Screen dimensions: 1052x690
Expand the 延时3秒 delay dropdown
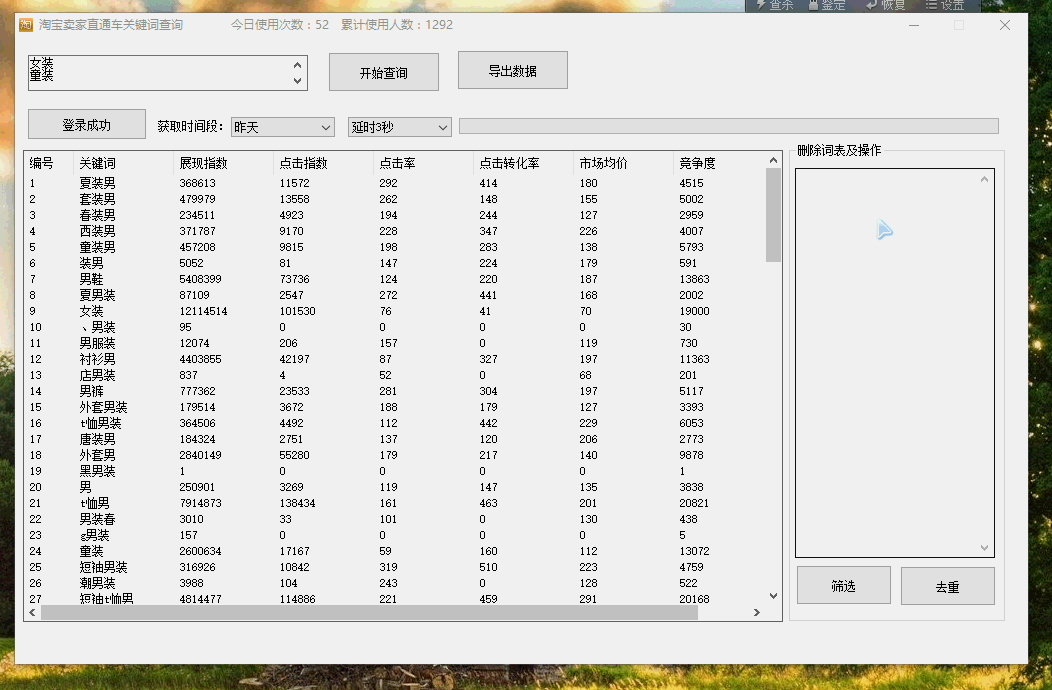pos(399,127)
